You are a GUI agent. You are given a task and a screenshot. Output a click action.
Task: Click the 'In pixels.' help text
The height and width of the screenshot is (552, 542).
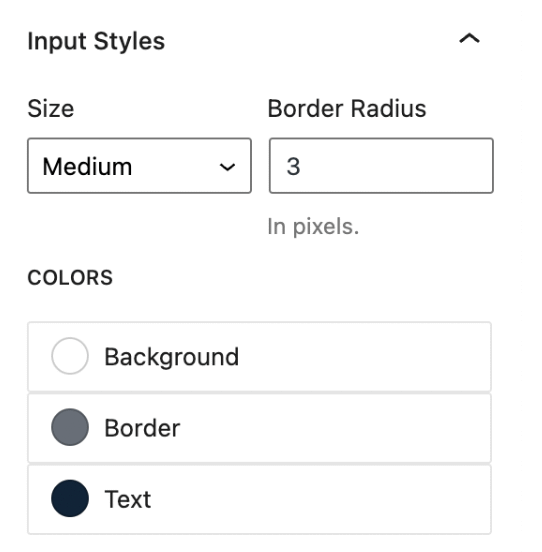[313, 226]
